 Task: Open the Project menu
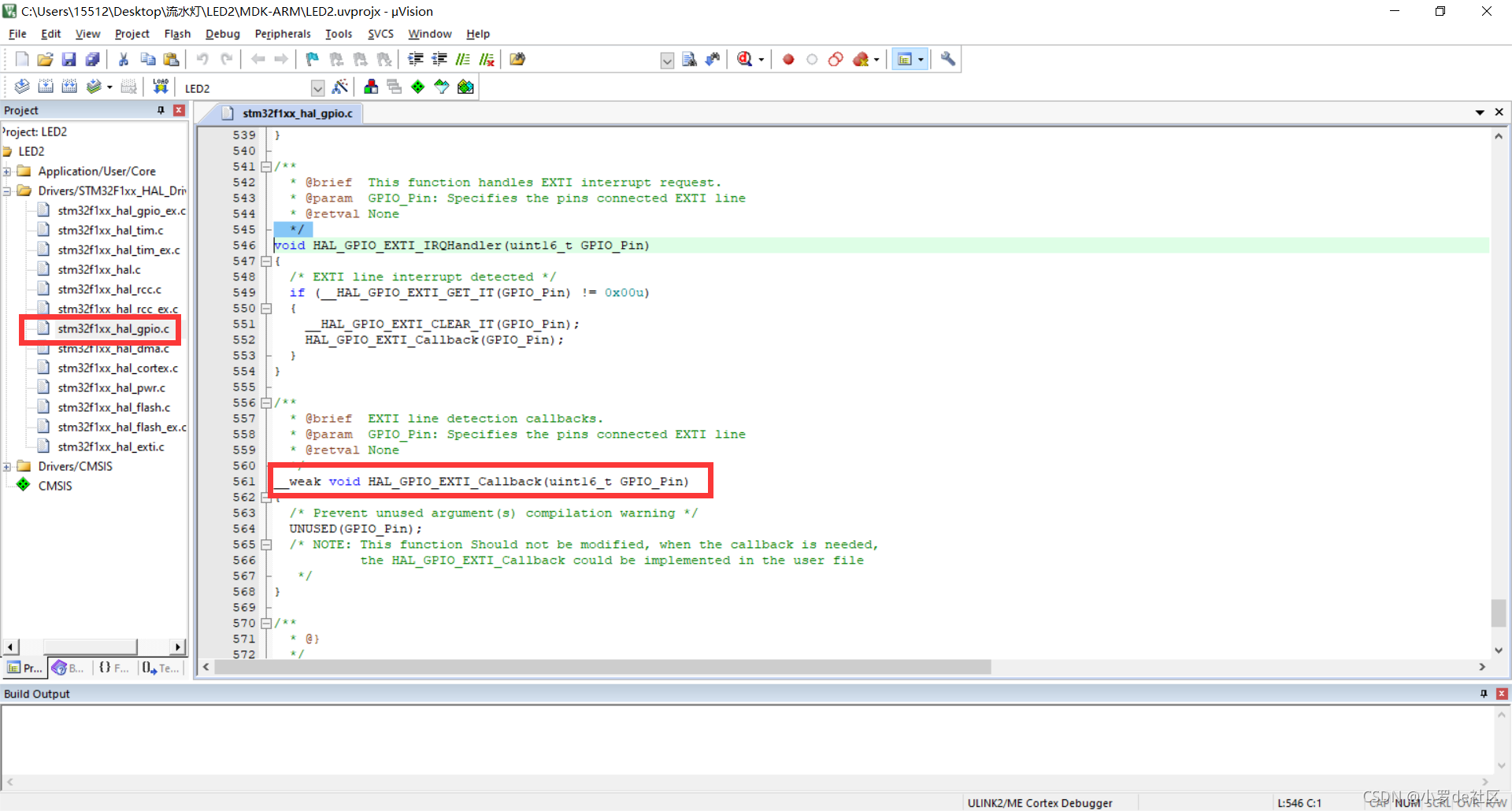coord(132,34)
